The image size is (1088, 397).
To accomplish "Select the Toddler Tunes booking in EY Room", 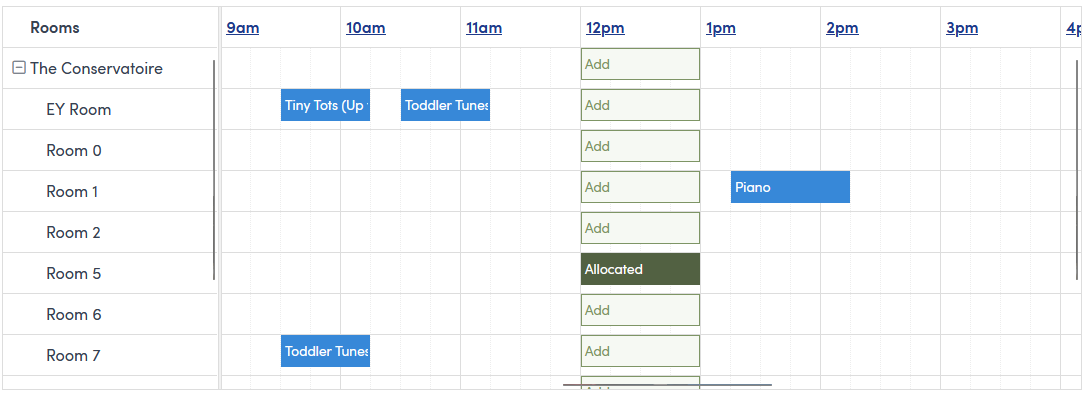I will pyautogui.click(x=445, y=105).
